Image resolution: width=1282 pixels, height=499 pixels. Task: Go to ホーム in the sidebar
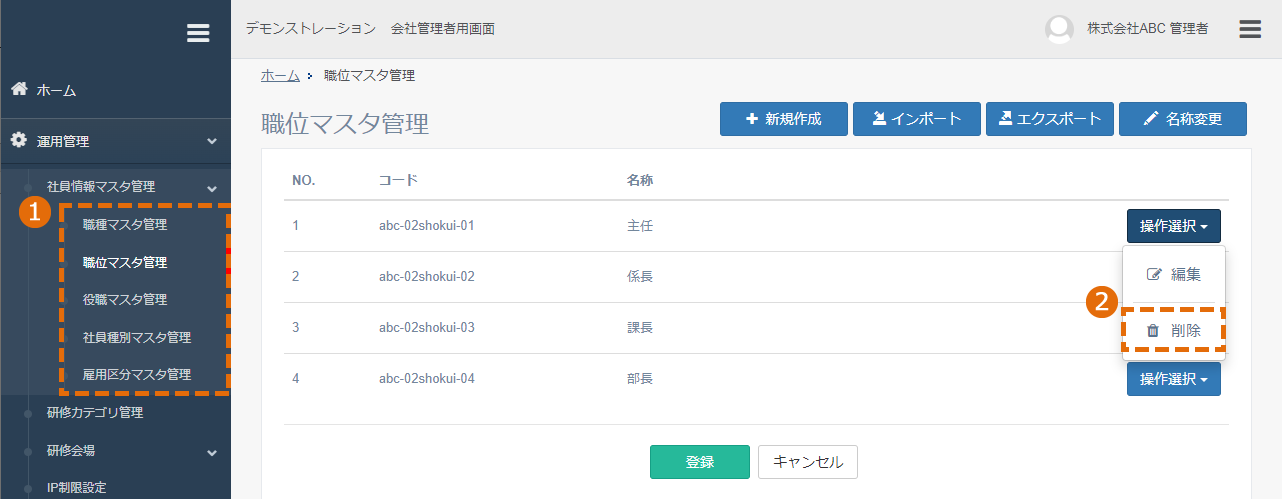coord(57,90)
